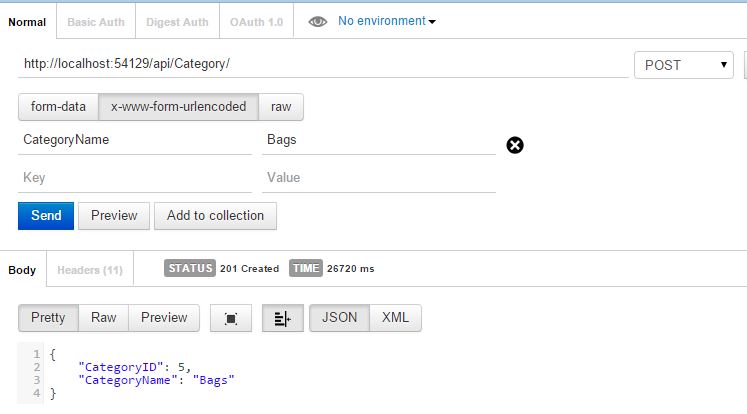Select x-www-form-urlencoded body type
Image resolution: width=747 pixels, height=414 pixels.
click(178, 106)
